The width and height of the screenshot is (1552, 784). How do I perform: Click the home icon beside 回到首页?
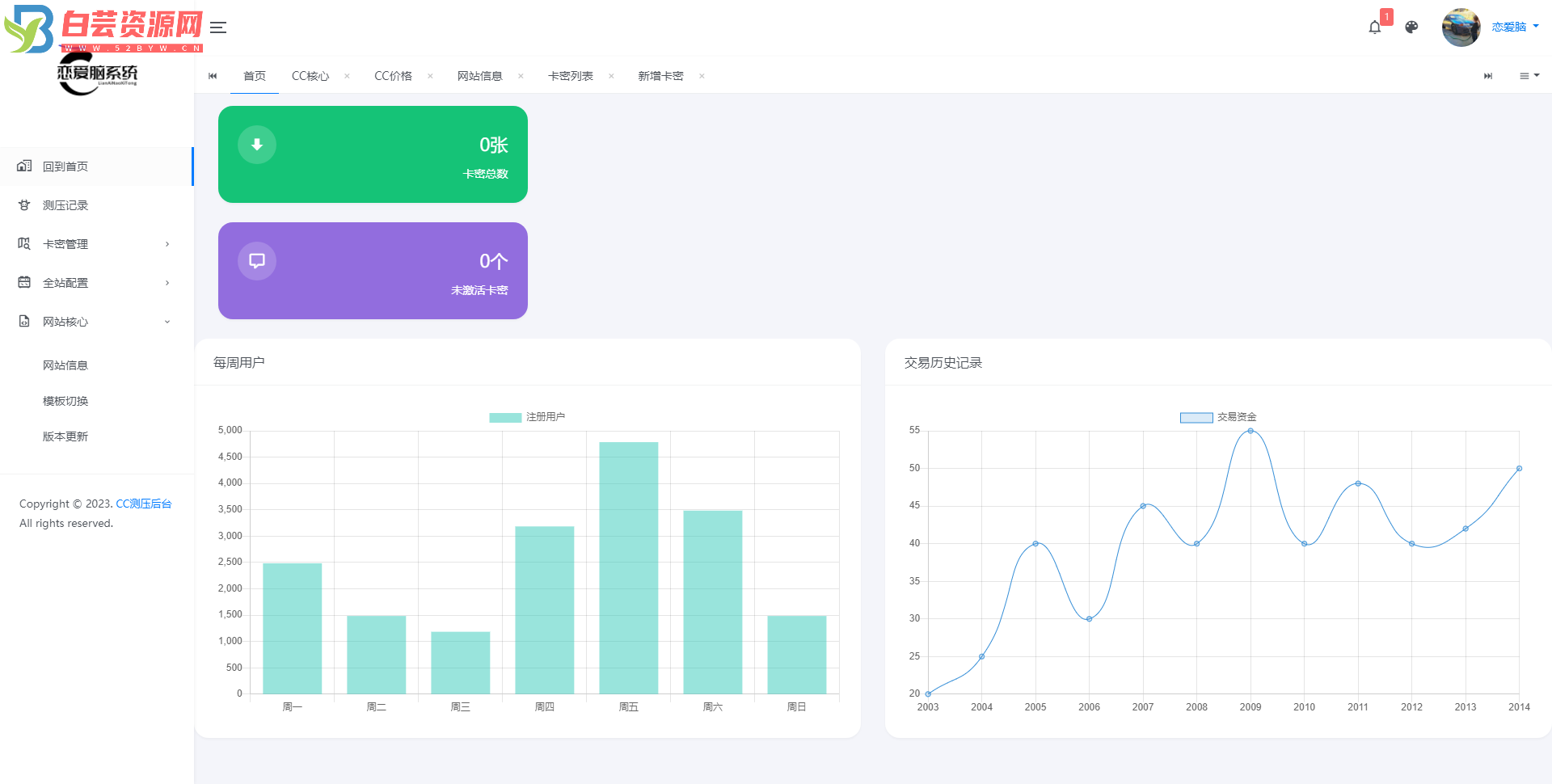click(x=24, y=166)
